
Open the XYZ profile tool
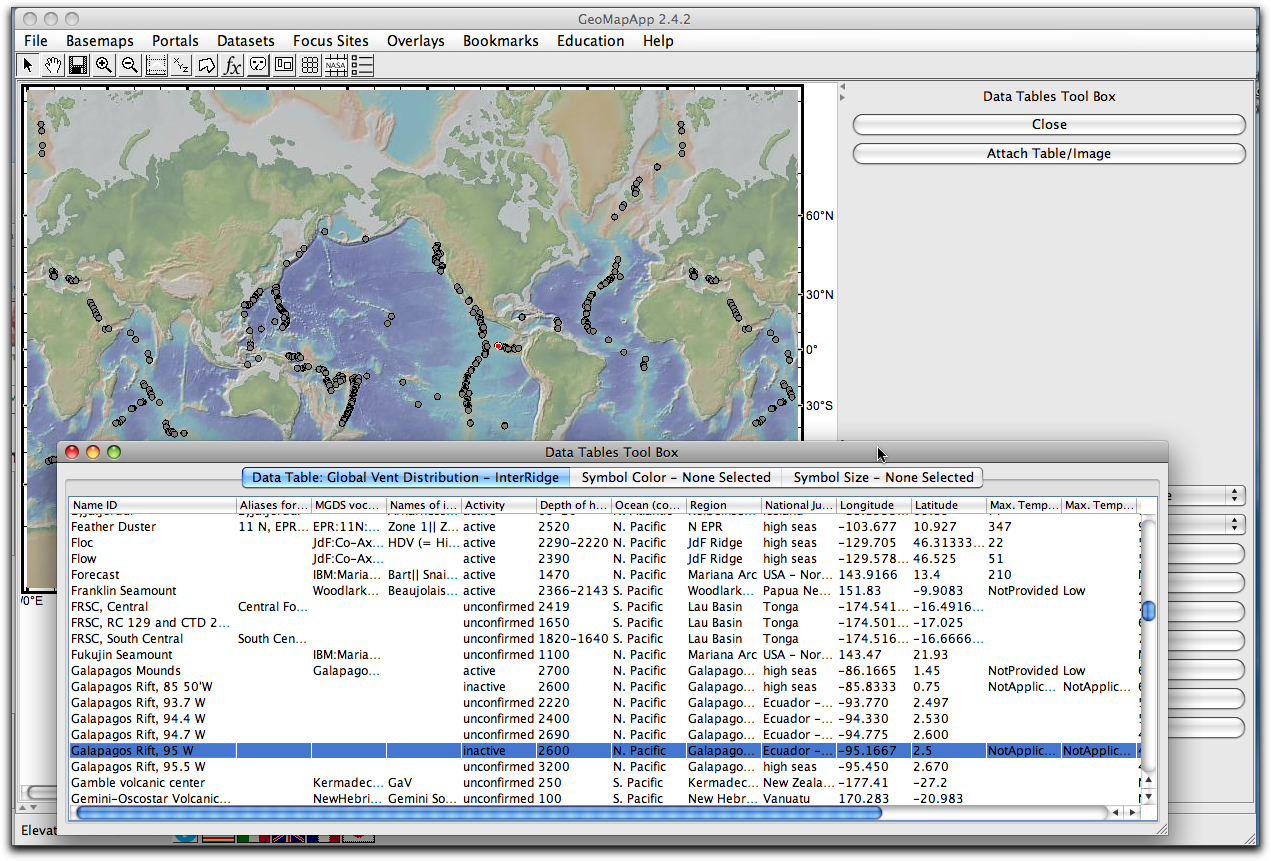181,64
